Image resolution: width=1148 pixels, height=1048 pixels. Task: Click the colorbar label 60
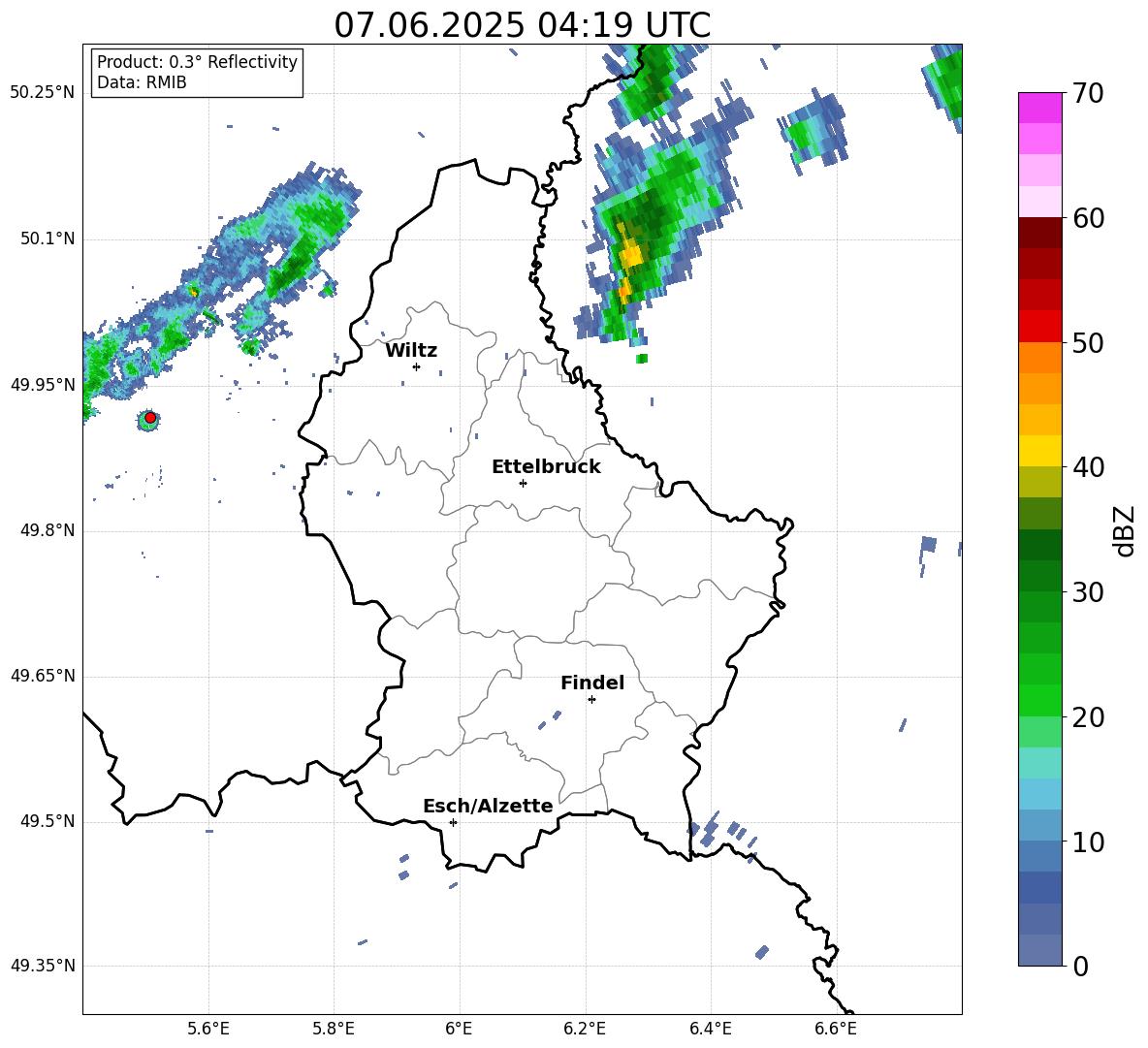pyautogui.click(x=1088, y=218)
